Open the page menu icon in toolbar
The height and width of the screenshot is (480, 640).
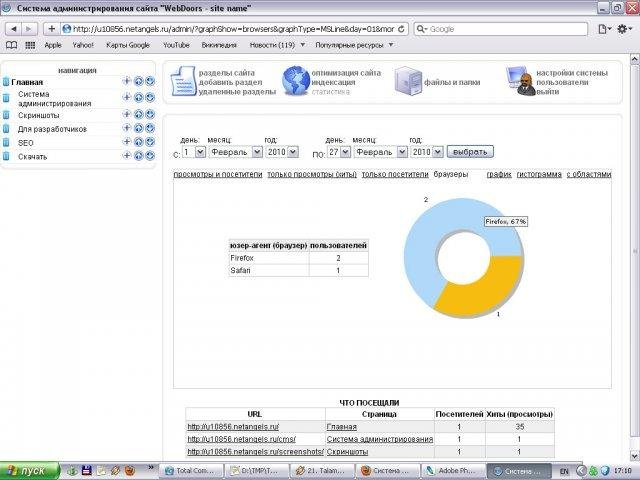(604, 29)
